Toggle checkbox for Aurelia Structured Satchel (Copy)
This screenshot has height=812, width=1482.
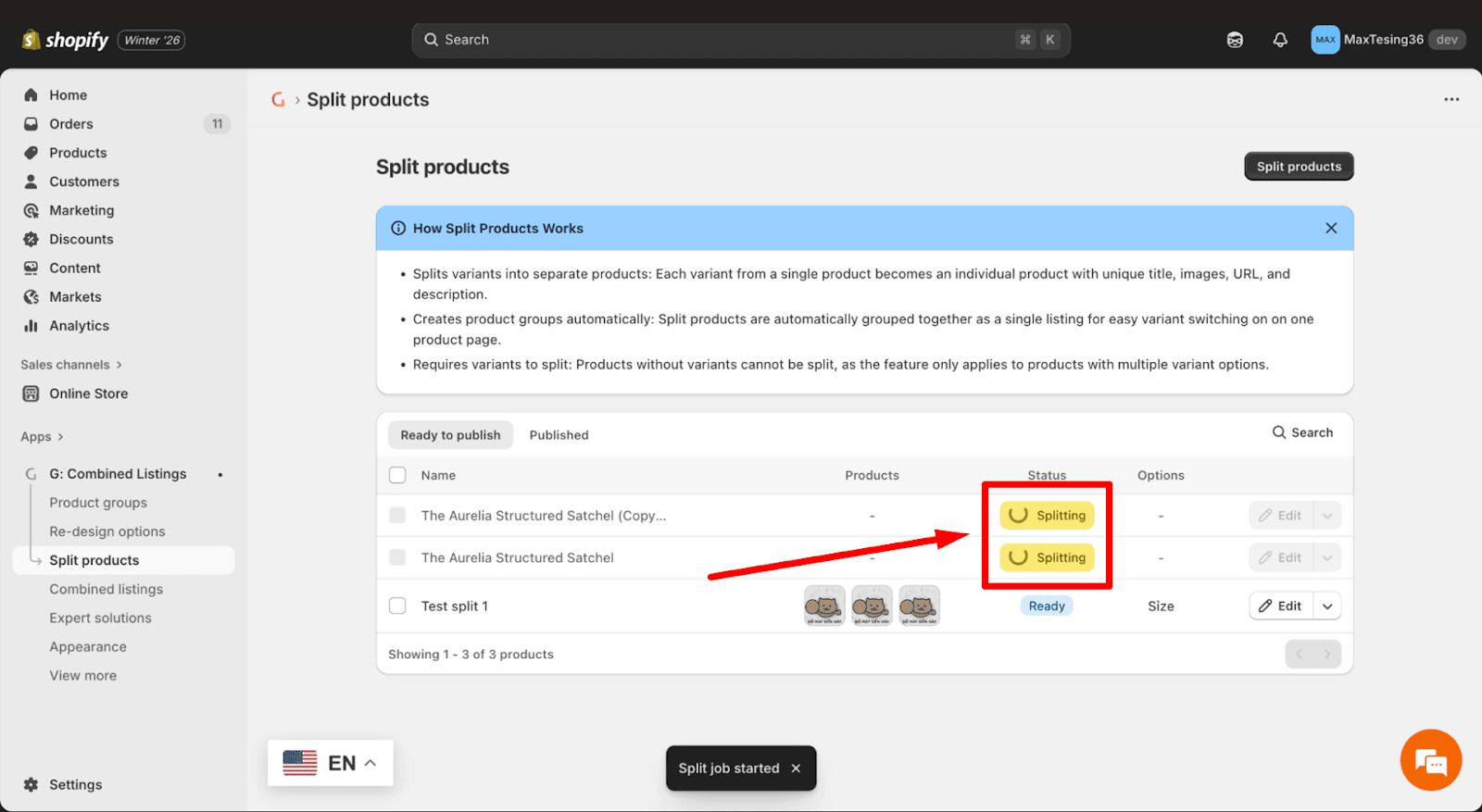click(397, 515)
